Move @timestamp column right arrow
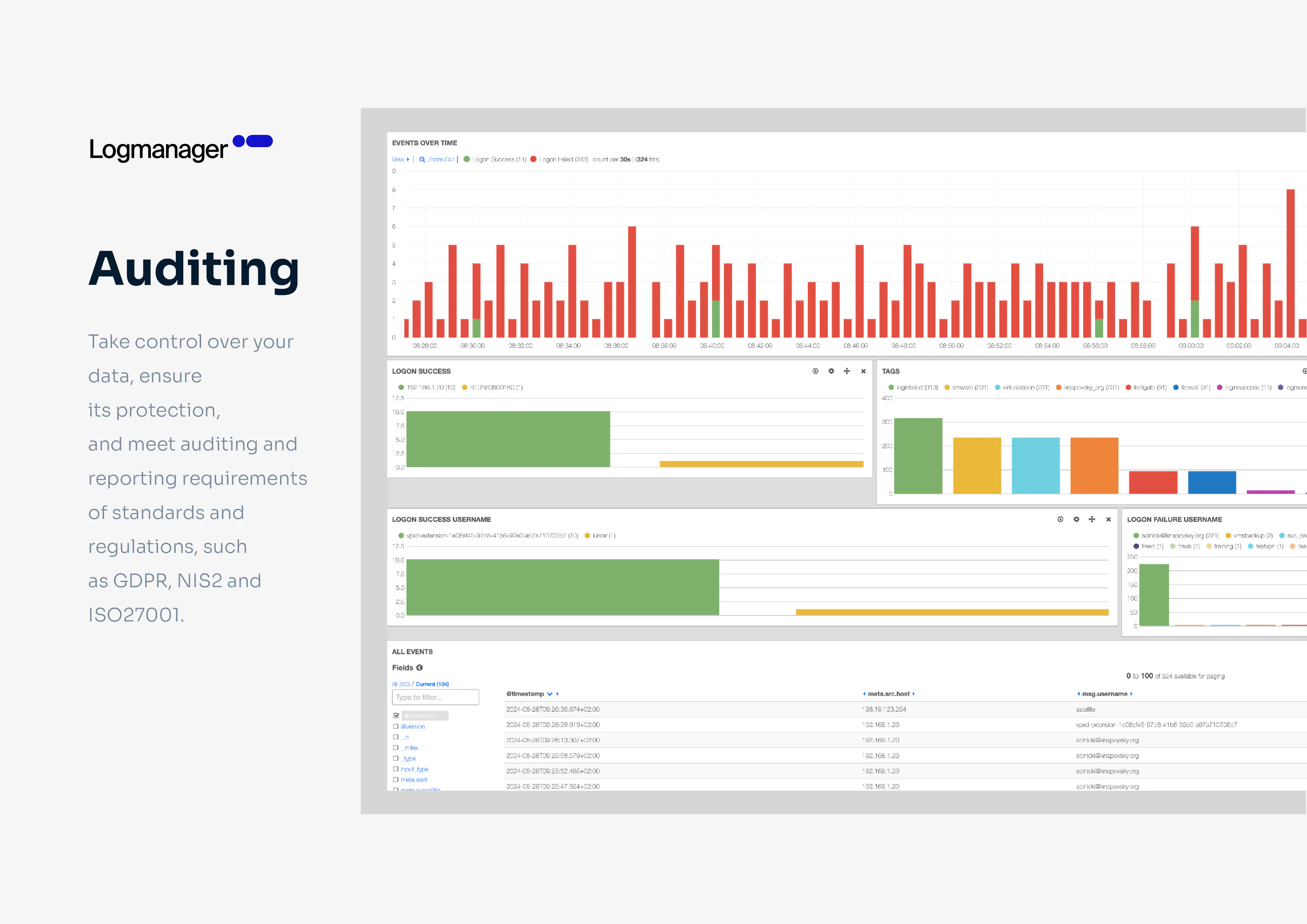The image size is (1307, 924). pyautogui.click(x=558, y=694)
